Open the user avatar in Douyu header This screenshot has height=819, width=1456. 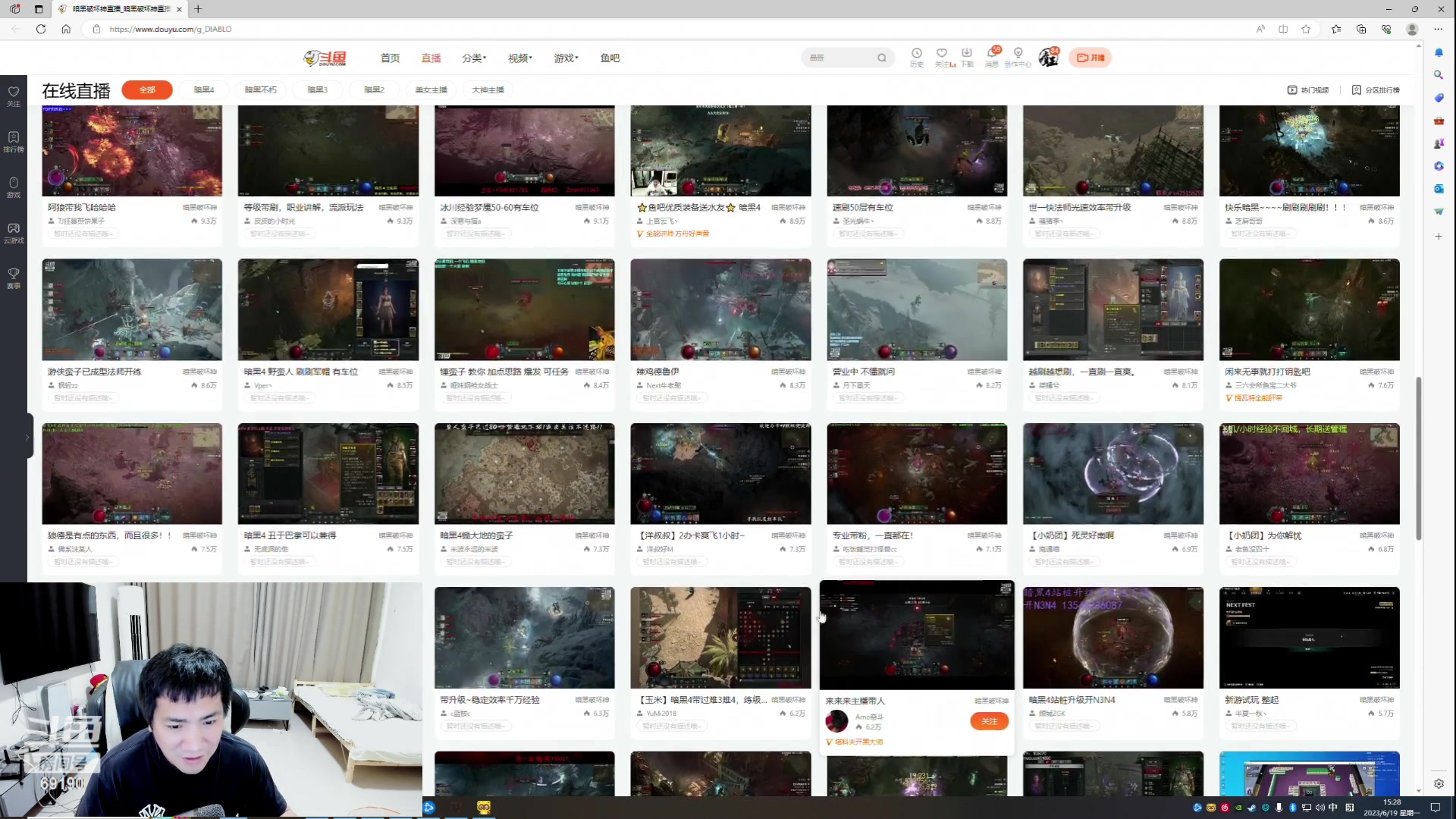click(1049, 57)
